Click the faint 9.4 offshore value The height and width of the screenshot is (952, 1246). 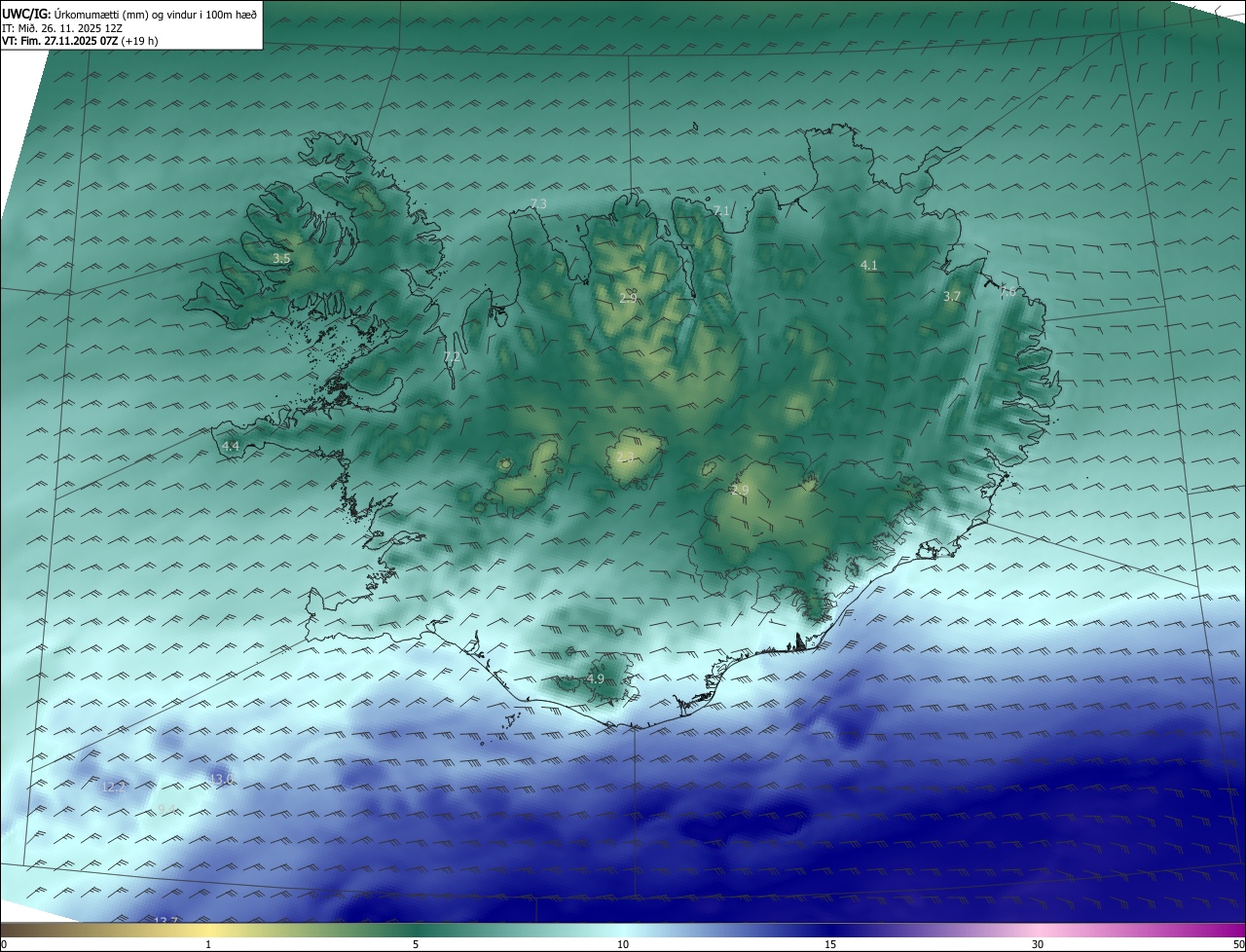pyautogui.click(x=167, y=809)
